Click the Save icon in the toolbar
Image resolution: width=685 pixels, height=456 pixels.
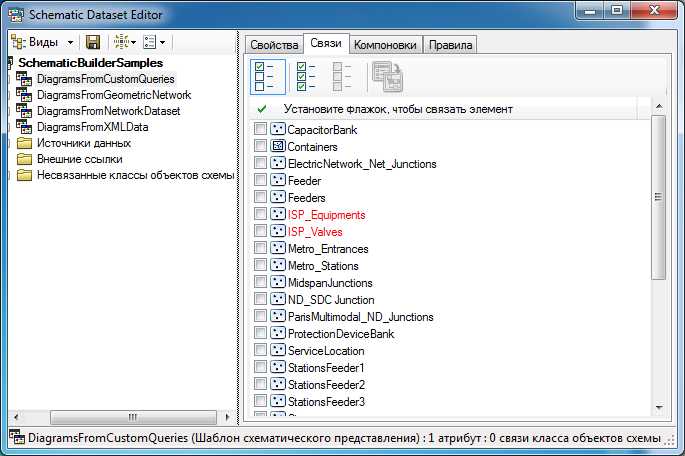[x=93, y=42]
